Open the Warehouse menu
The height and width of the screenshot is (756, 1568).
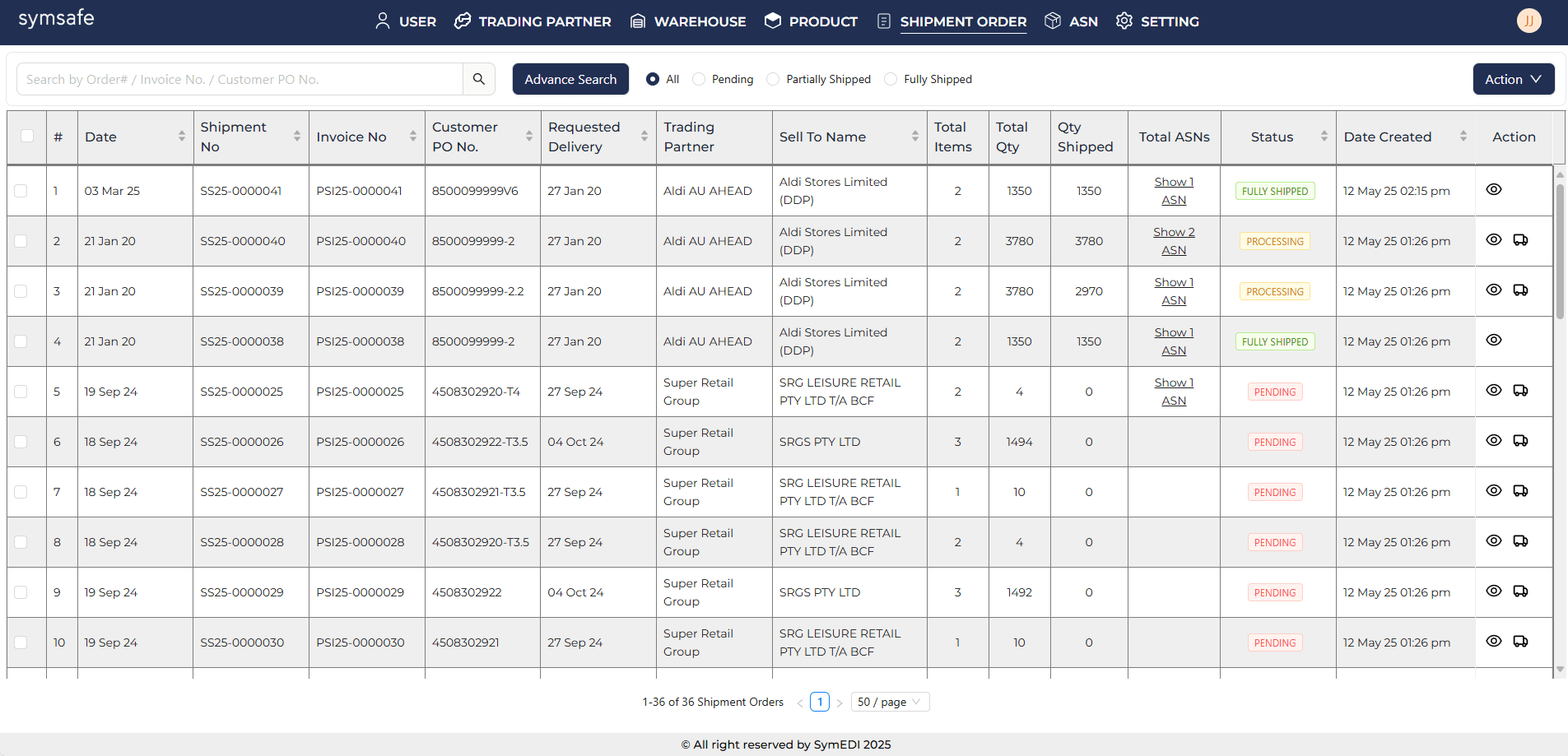688,21
